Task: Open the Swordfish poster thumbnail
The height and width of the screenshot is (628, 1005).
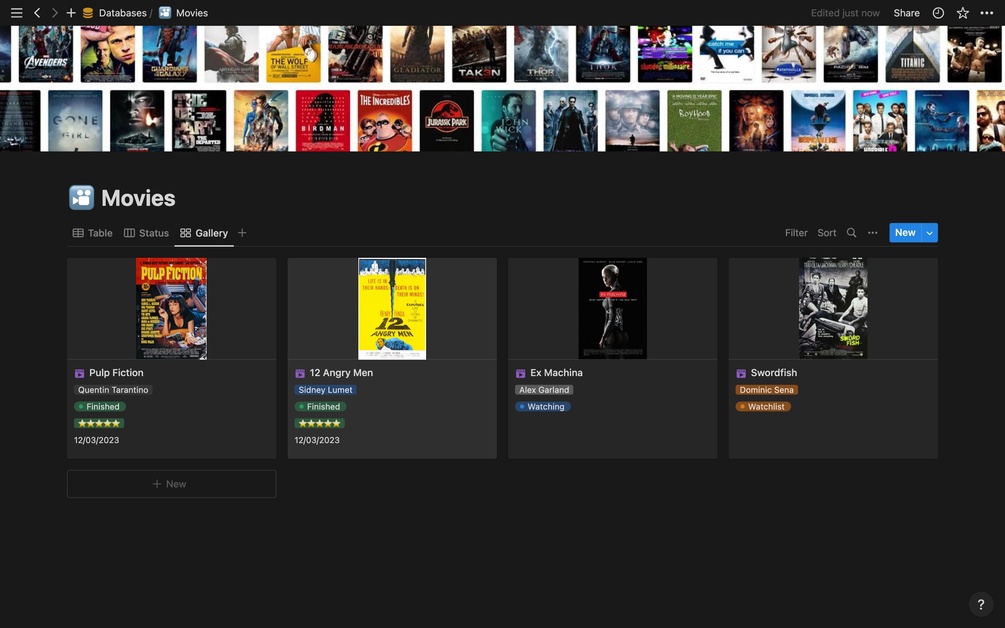Action: pos(833,308)
